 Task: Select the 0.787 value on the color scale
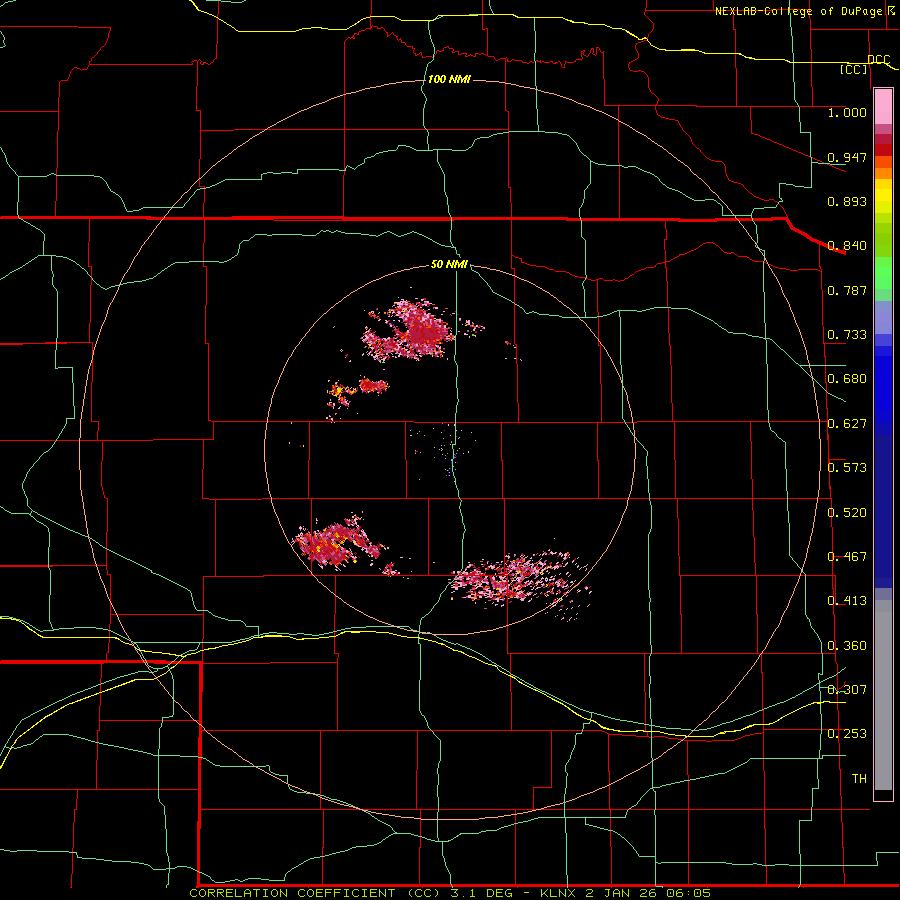pyautogui.click(x=847, y=290)
